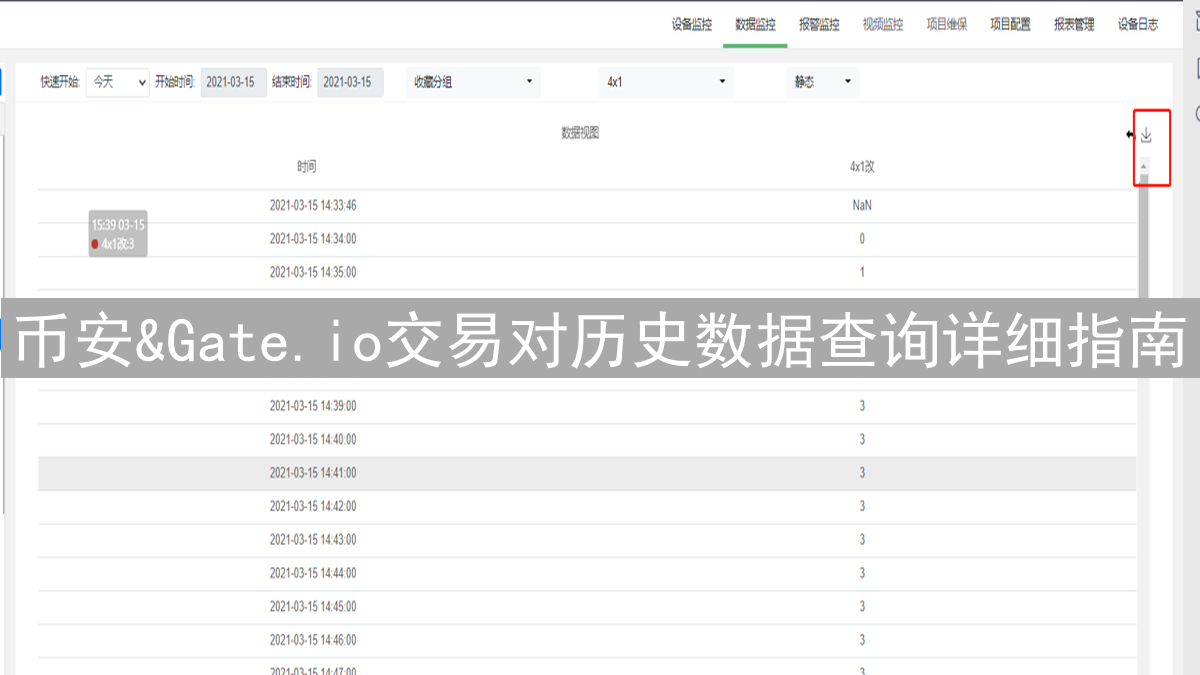This screenshot has width=1200, height=675.
Task: Click the table's vertical scrollbar thumb
Action: (1143, 235)
